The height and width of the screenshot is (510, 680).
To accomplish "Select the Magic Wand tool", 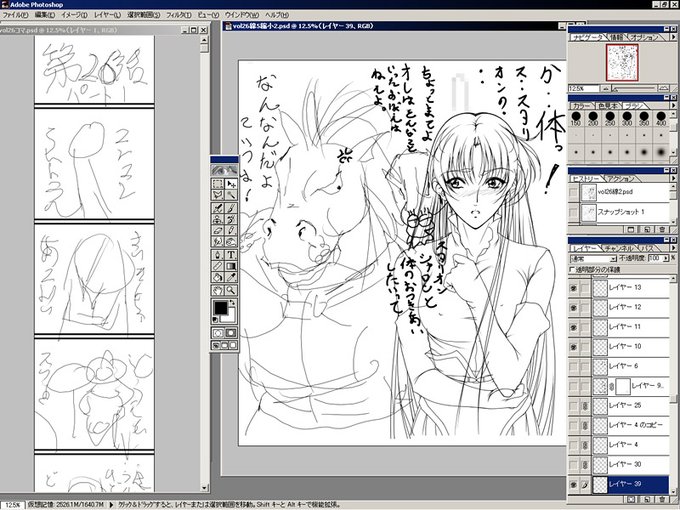I will pyautogui.click(x=231, y=195).
